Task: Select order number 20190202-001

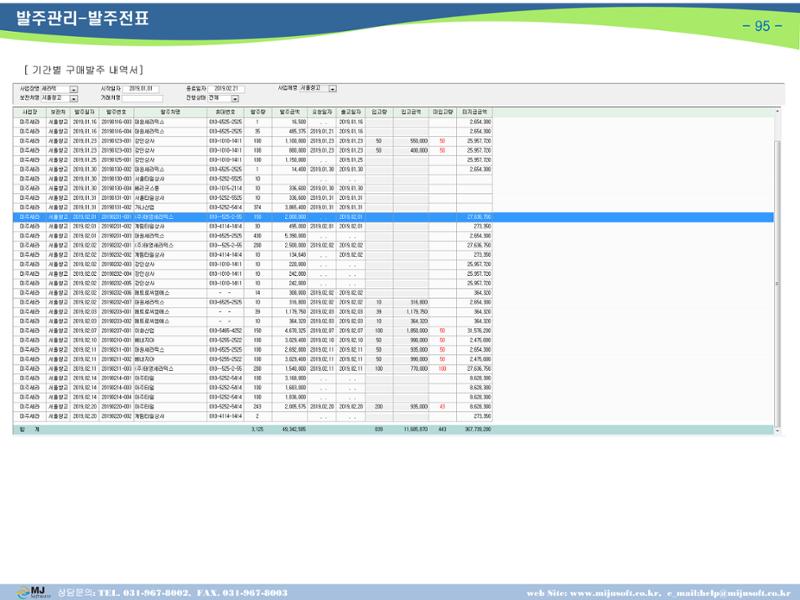Action: [116, 245]
